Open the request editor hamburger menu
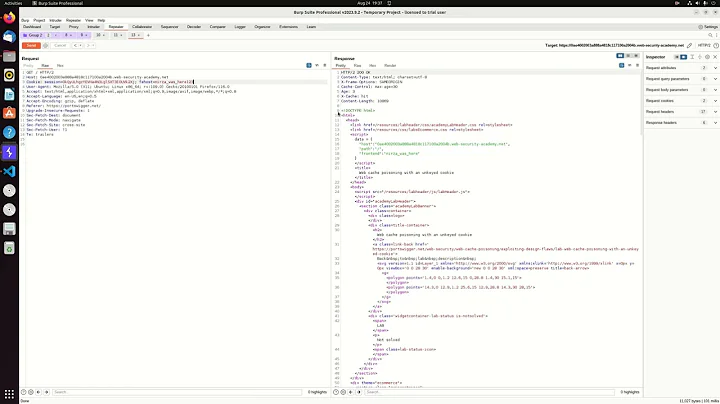 (x=325, y=65)
